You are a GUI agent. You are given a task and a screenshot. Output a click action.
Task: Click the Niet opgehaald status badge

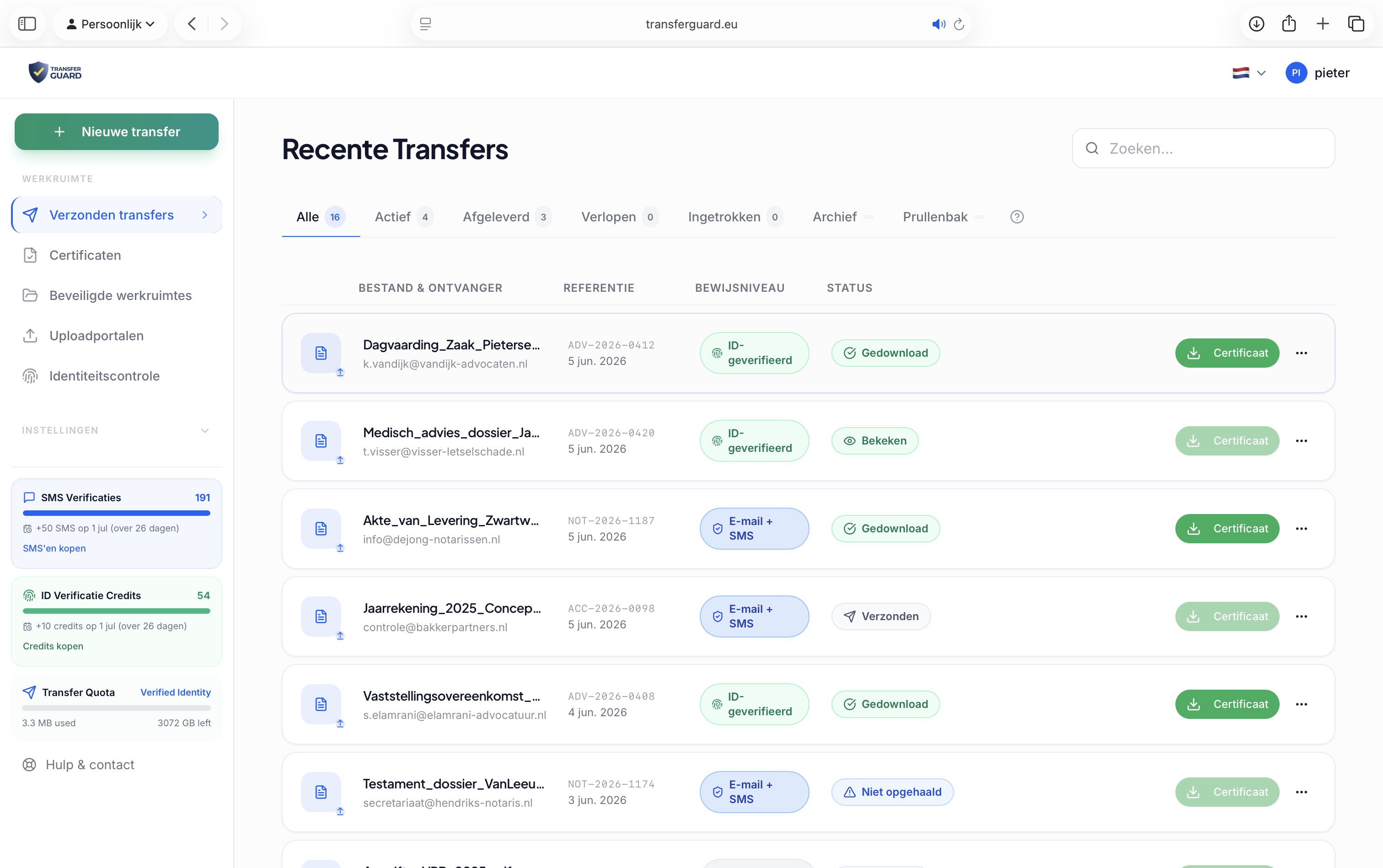pos(892,792)
